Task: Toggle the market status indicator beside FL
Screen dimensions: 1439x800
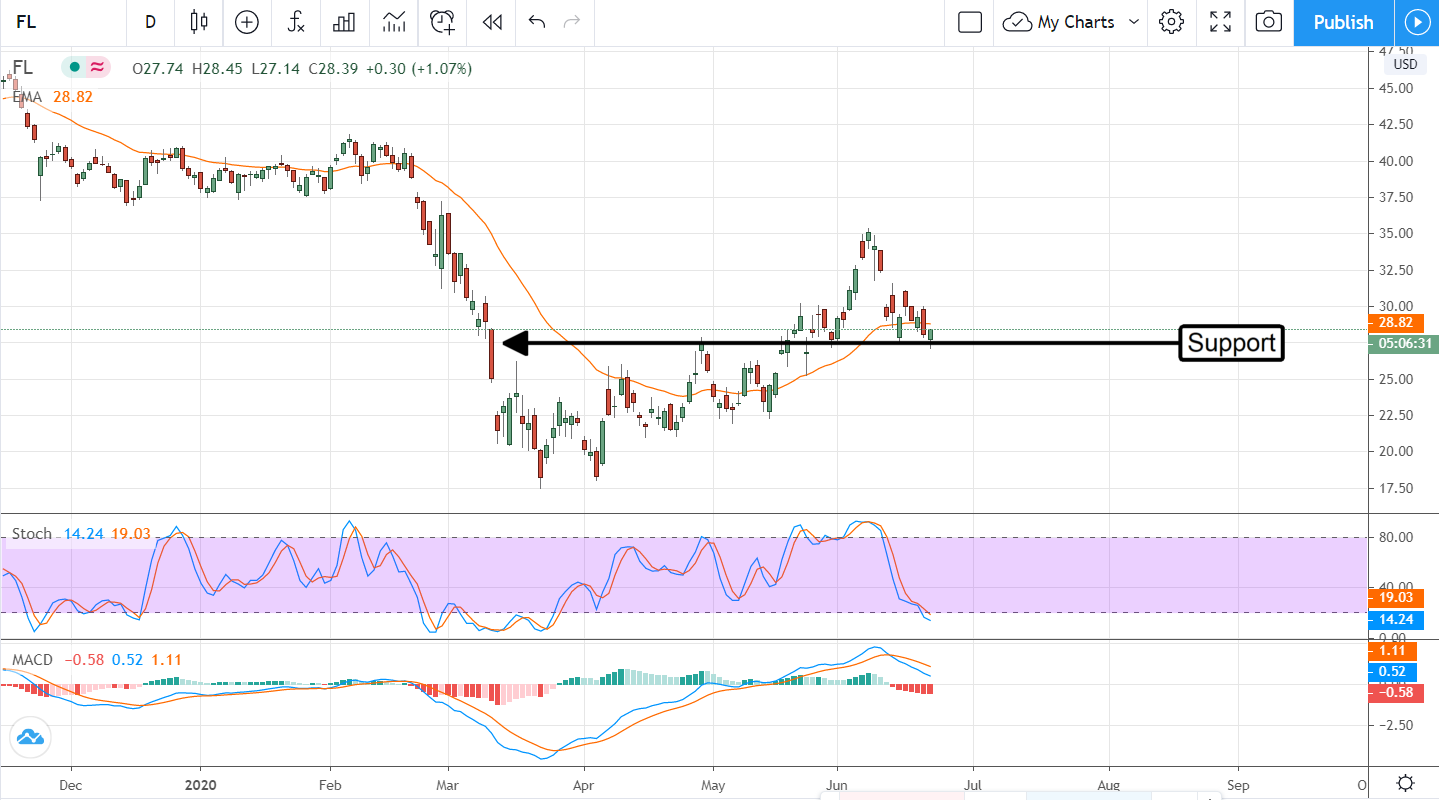Action: coord(73,68)
